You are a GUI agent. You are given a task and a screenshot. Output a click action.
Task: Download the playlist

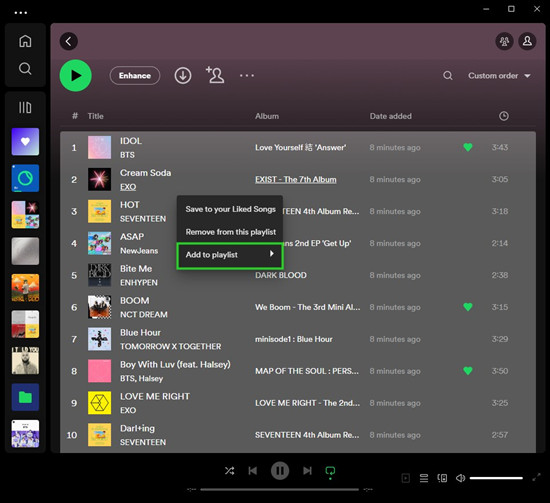pyautogui.click(x=183, y=75)
